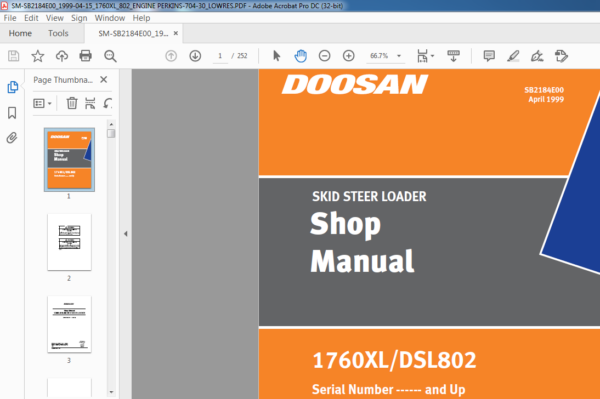Click 'Serial Number ------ and Up' text
This screenshot has height=399, width=600.
tap(388, 389)
